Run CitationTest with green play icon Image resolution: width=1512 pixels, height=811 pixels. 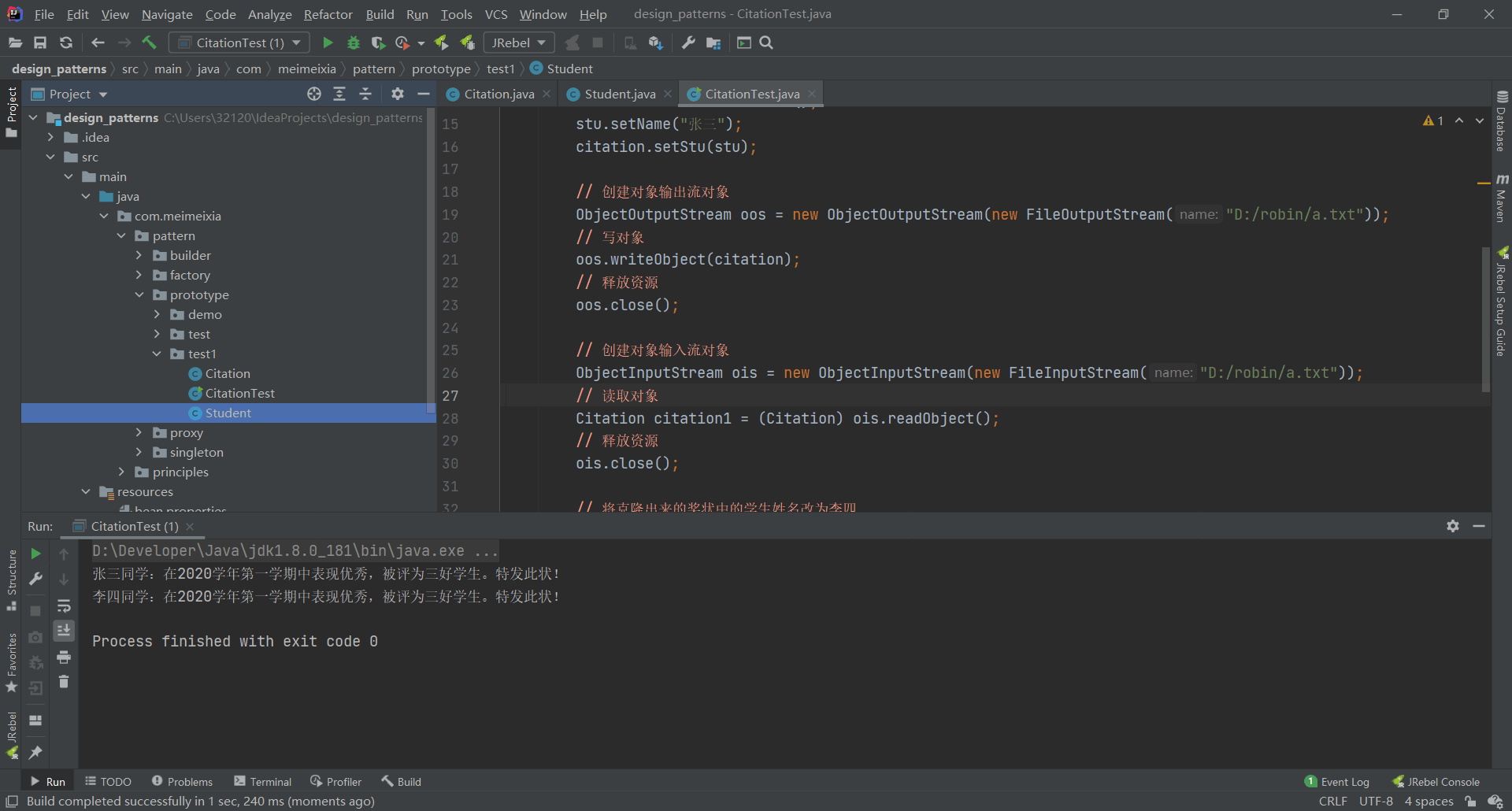328,43
